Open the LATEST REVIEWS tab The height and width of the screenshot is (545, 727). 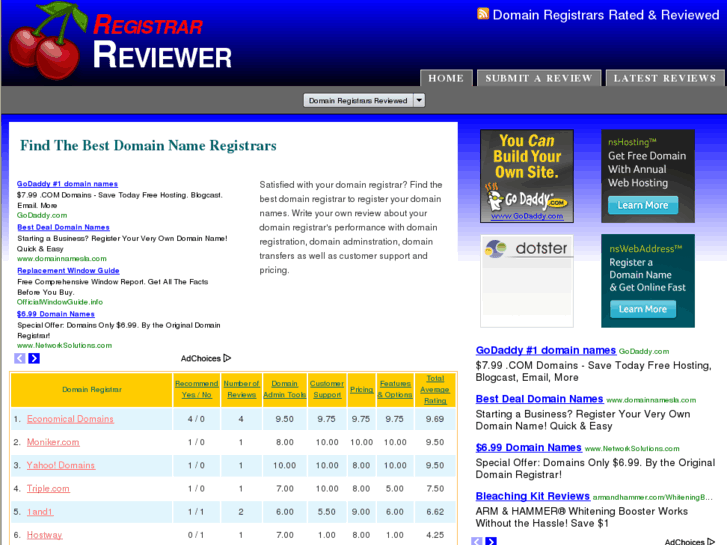665,78
